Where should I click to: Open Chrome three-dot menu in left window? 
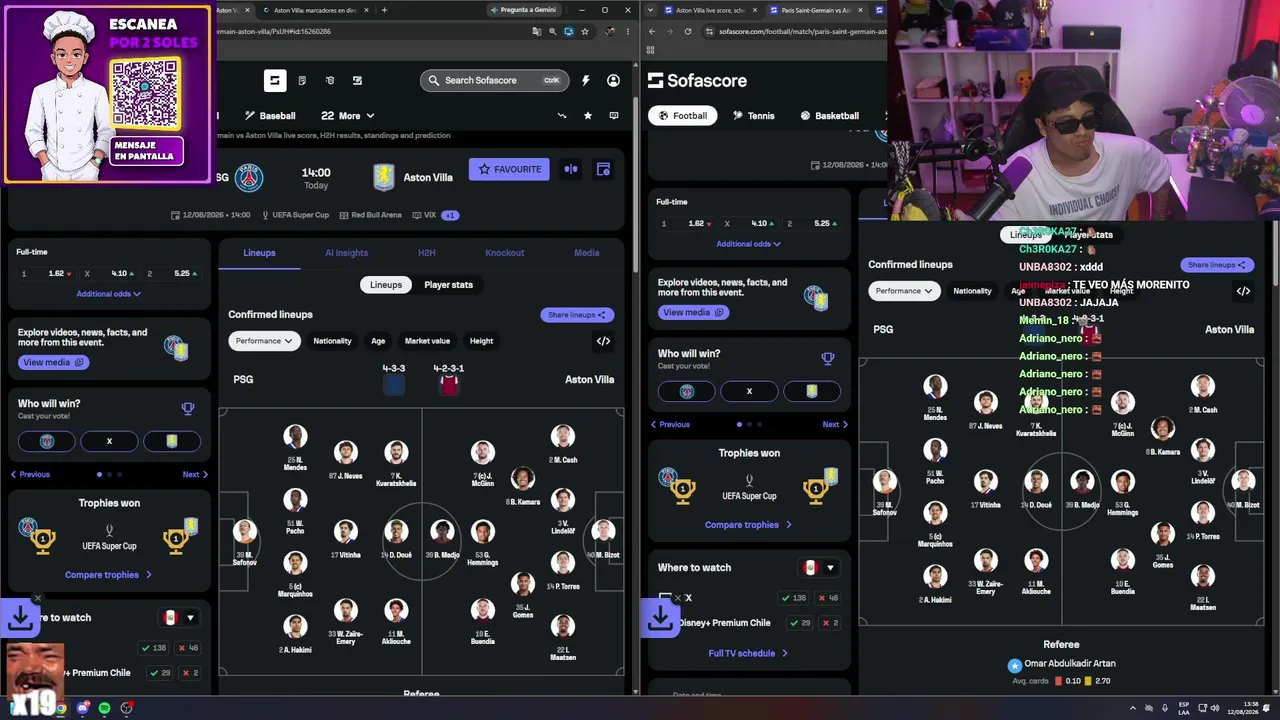point(628,31)
